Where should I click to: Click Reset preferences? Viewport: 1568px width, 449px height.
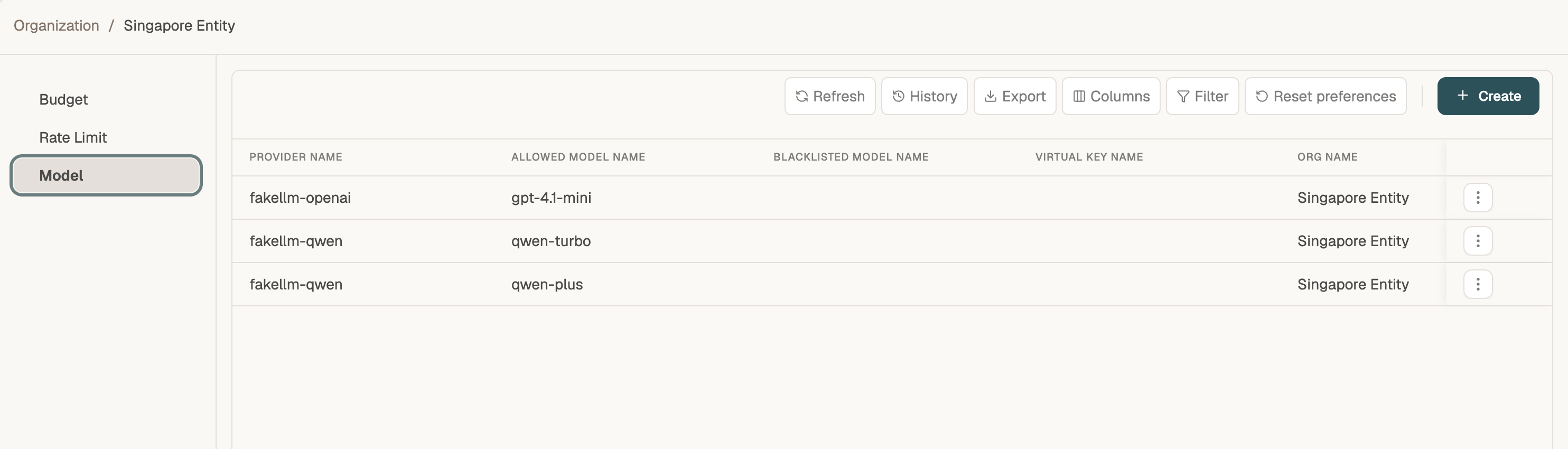pos(1326,96)
